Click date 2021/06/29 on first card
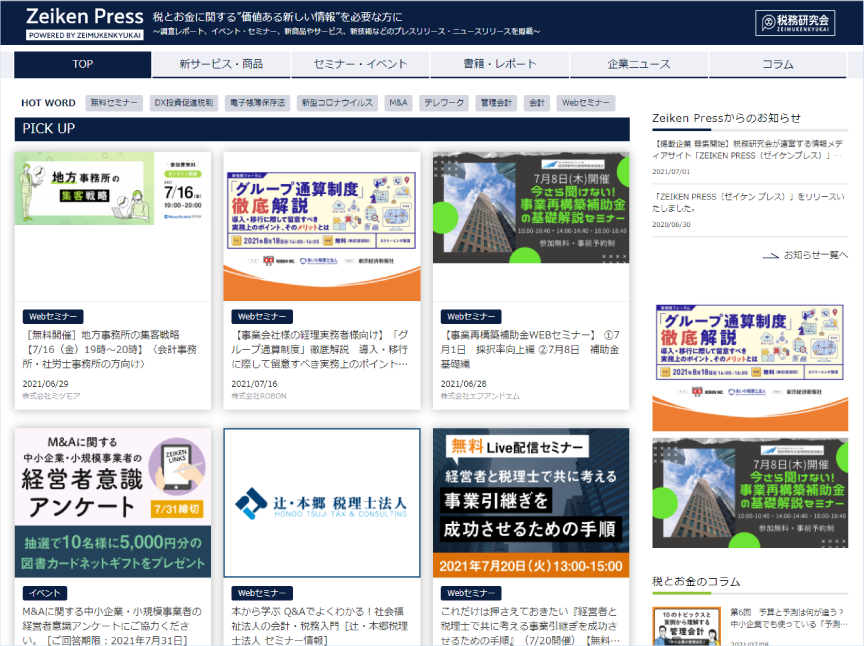 (45, 384)
